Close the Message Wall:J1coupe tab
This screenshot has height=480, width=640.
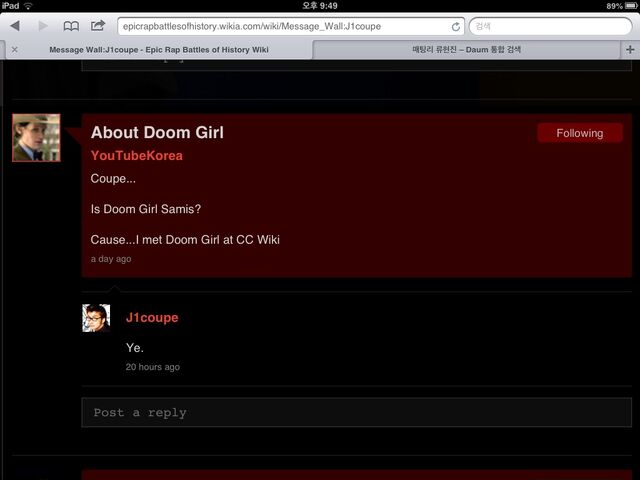15,49
